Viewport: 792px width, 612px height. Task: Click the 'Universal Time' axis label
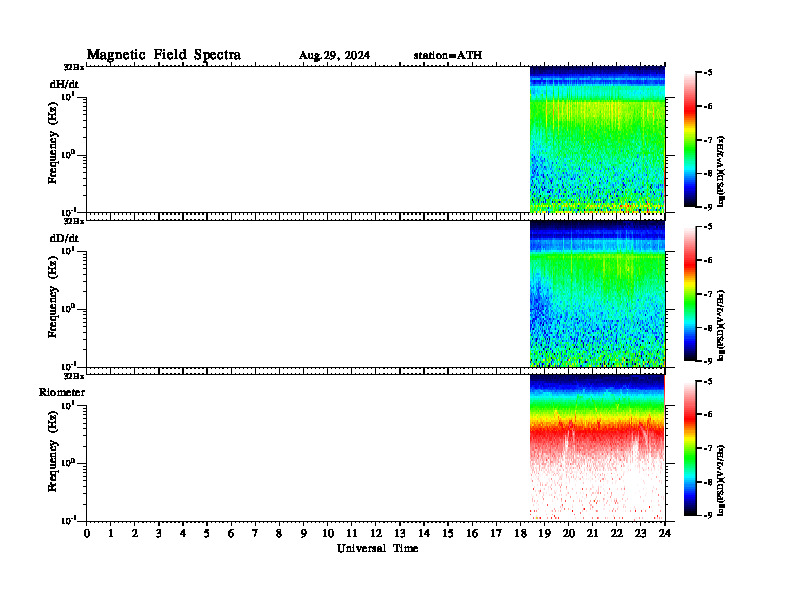[377, 548]
